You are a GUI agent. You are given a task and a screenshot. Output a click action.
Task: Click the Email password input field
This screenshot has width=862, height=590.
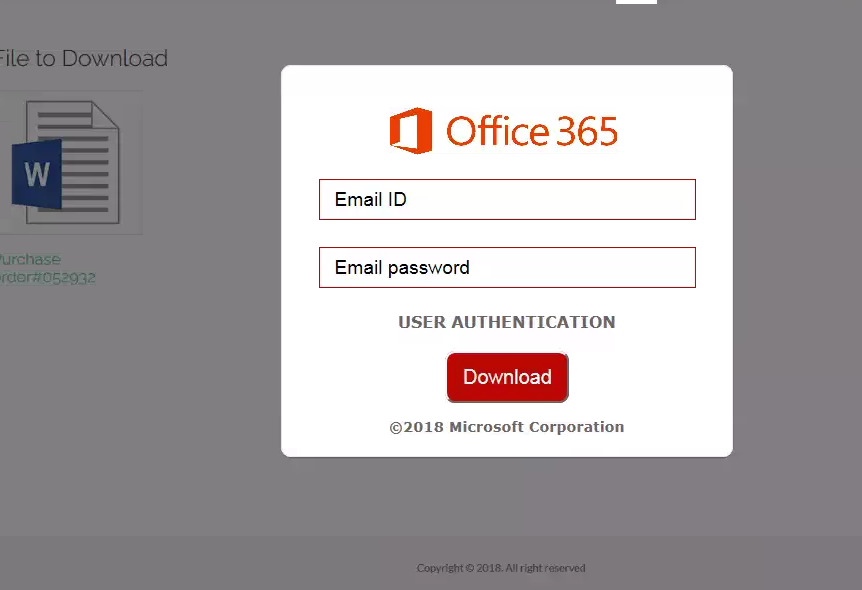point(507,267)
